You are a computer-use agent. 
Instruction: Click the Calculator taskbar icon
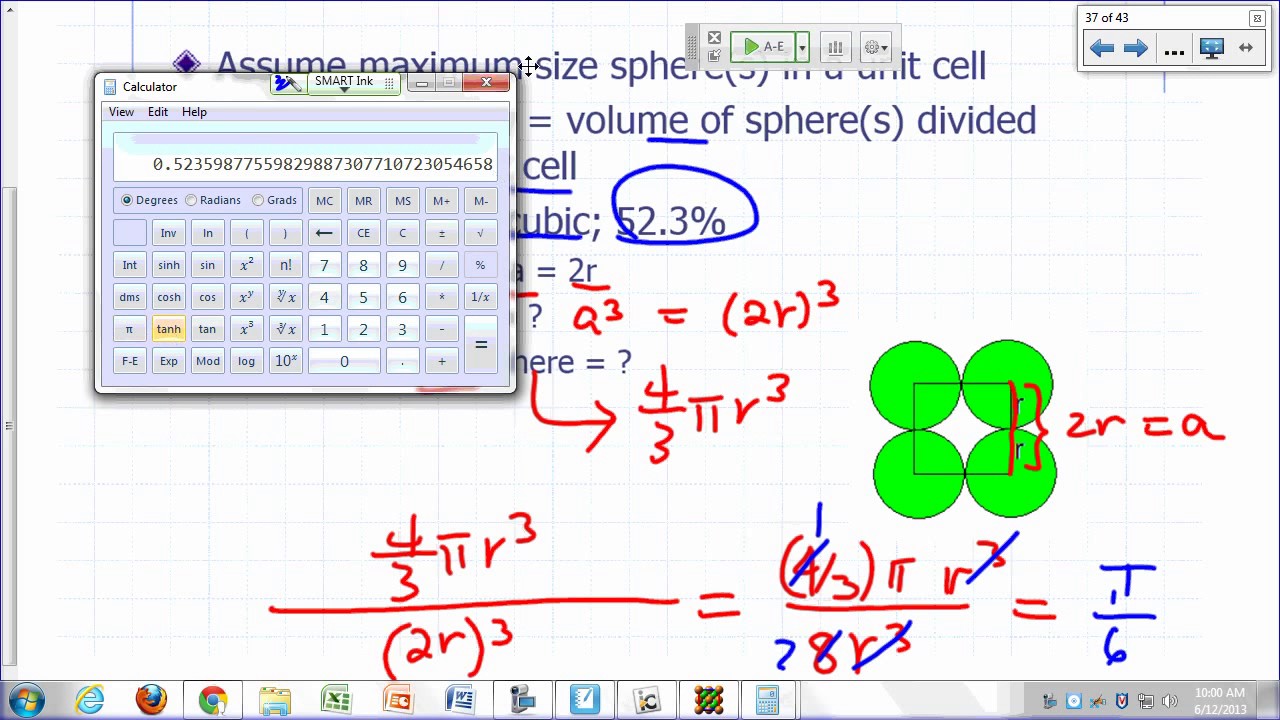[767, 700]
